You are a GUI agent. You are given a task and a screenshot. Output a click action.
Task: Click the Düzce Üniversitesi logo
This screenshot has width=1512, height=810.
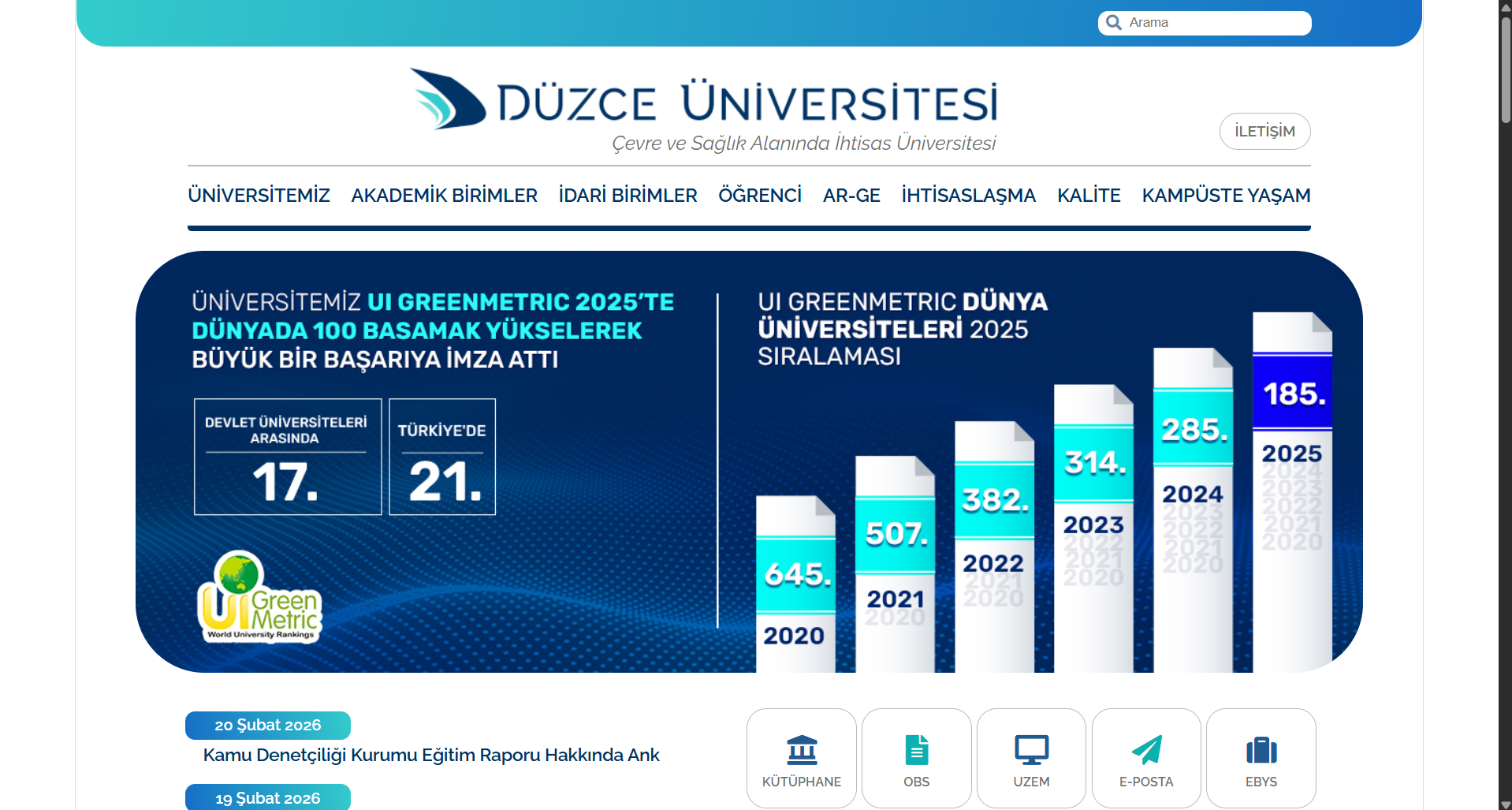click(702, 106)
